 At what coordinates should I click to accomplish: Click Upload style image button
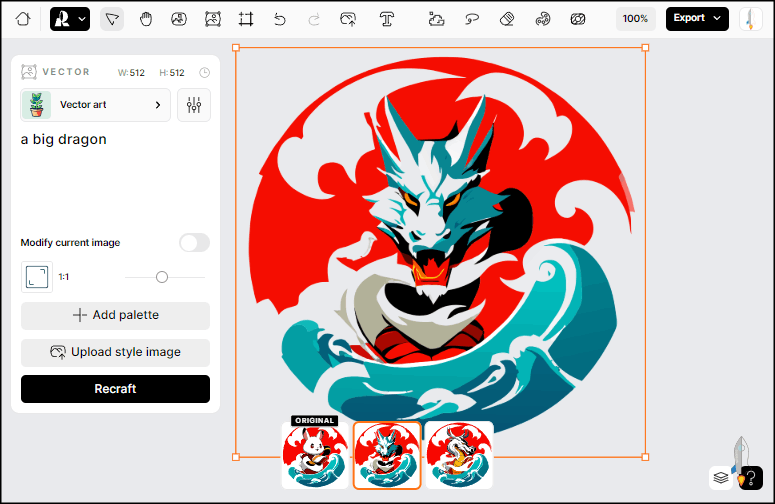115,352
